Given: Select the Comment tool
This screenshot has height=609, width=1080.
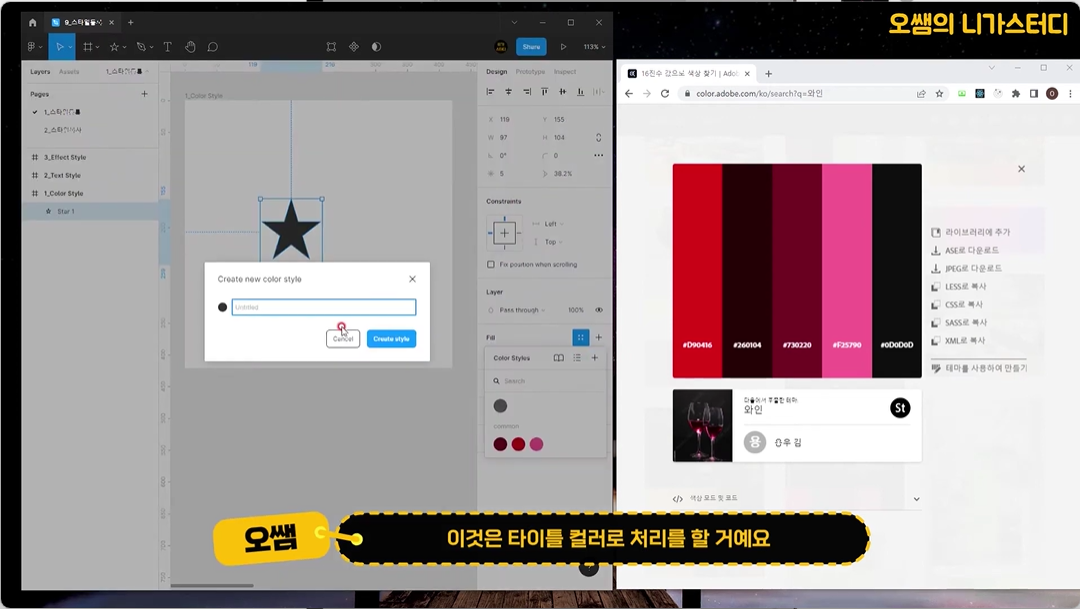Looking at the screenshot, I should [213, 47].
